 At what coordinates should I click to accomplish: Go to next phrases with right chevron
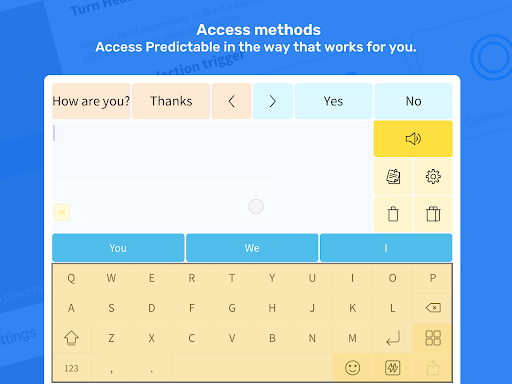(x=273, y=101)
